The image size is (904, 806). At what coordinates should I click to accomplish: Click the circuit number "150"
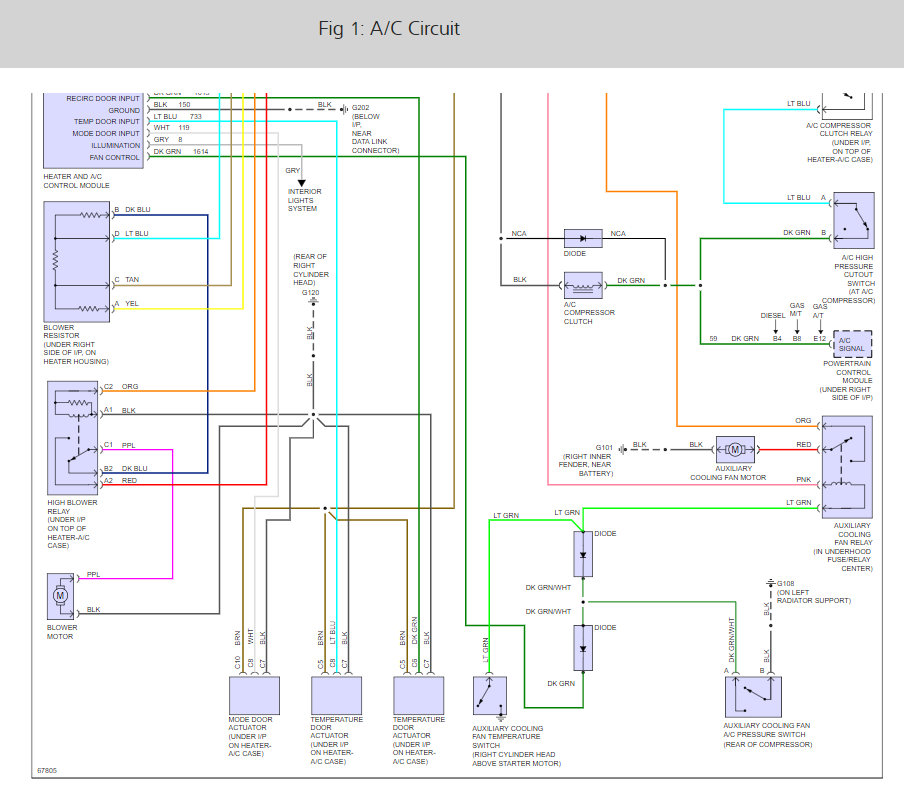coord(184,105)
